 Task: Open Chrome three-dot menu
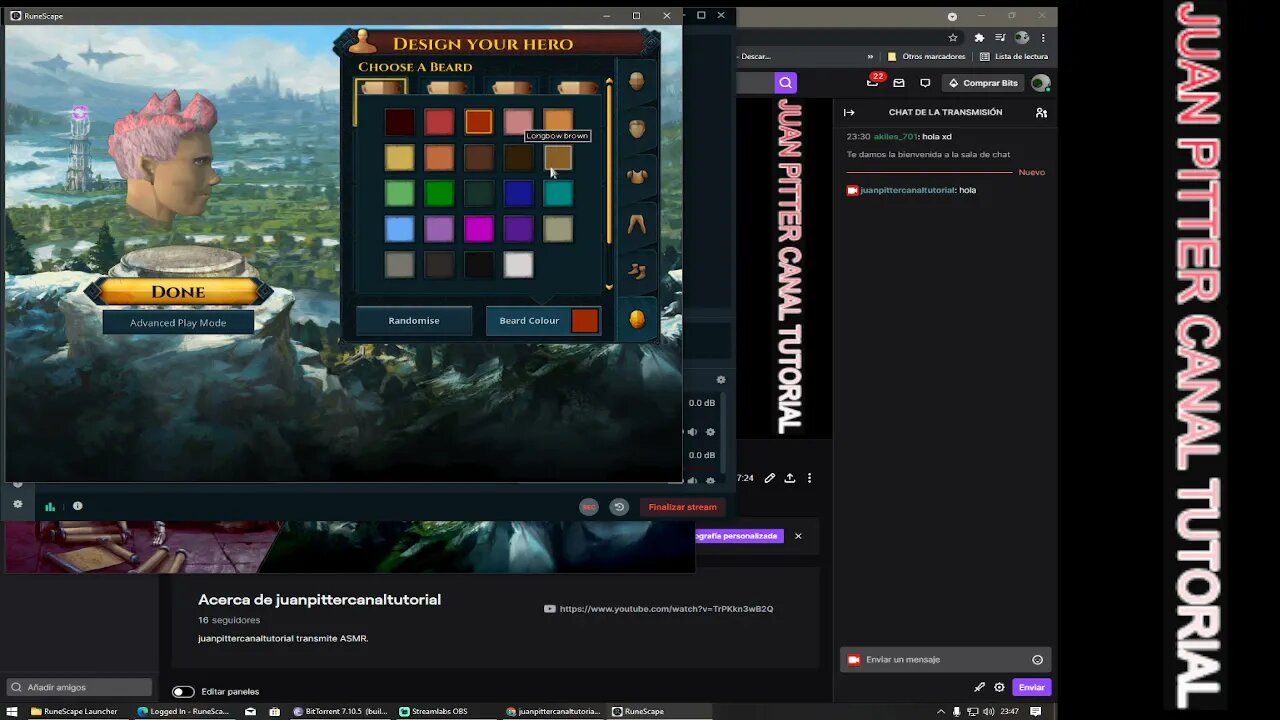click(x=1043, y=37)
